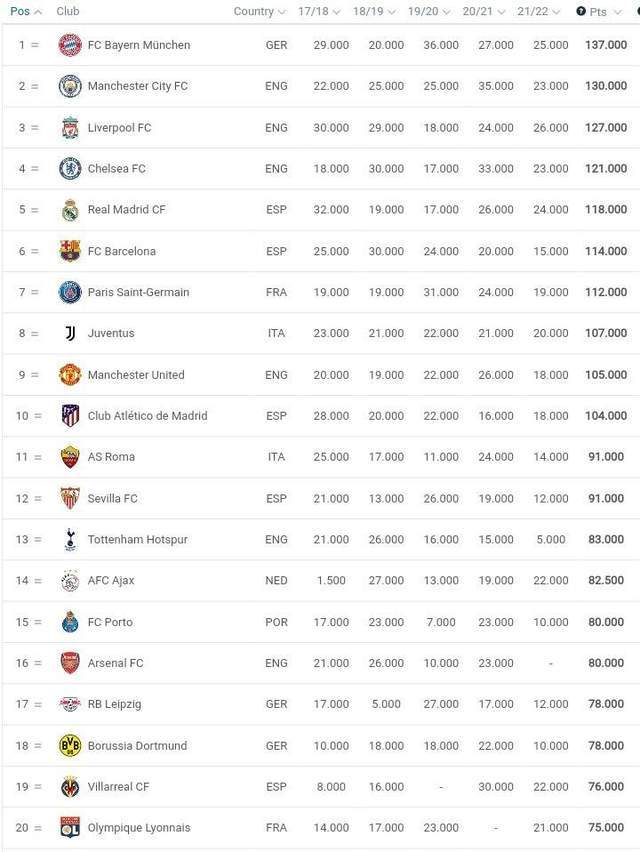Click the FC Barcelona crest icon

tap(70, 251)
